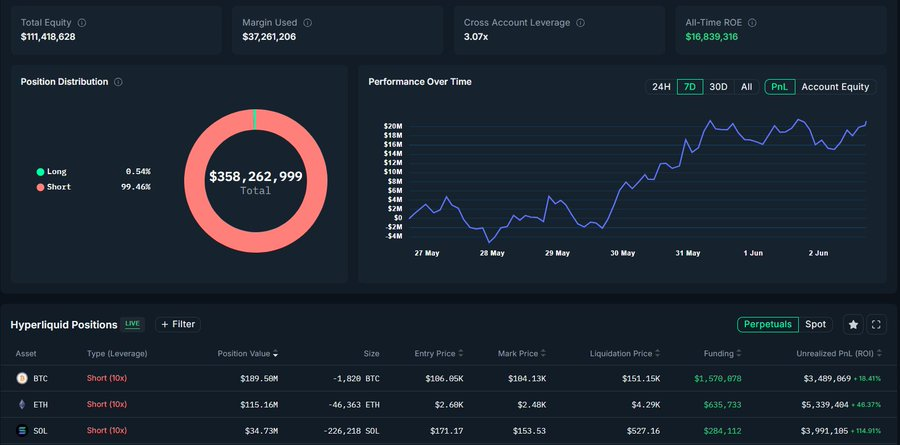
Task: Click the Type (Leverage) column header
Action: coord(117,354)
